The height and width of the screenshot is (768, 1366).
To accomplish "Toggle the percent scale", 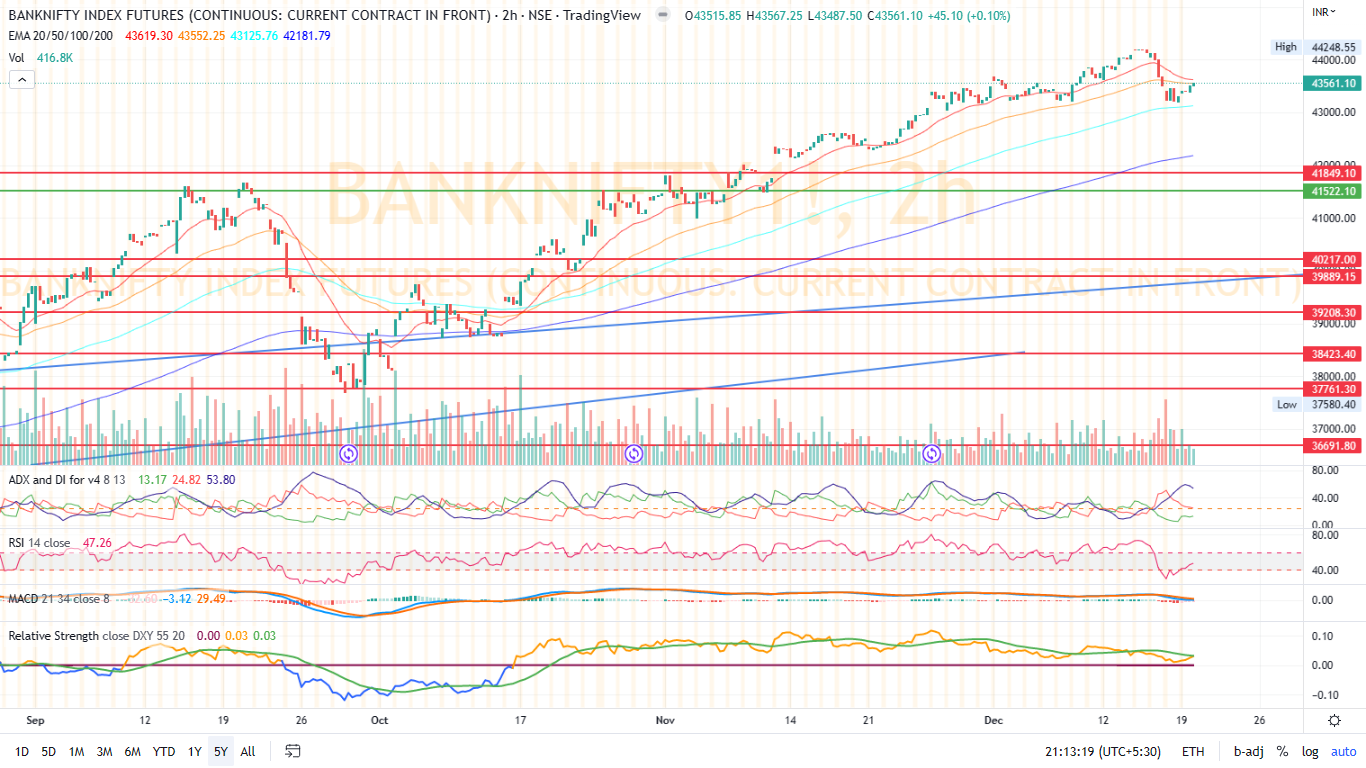I will (x=1282, y=751).
